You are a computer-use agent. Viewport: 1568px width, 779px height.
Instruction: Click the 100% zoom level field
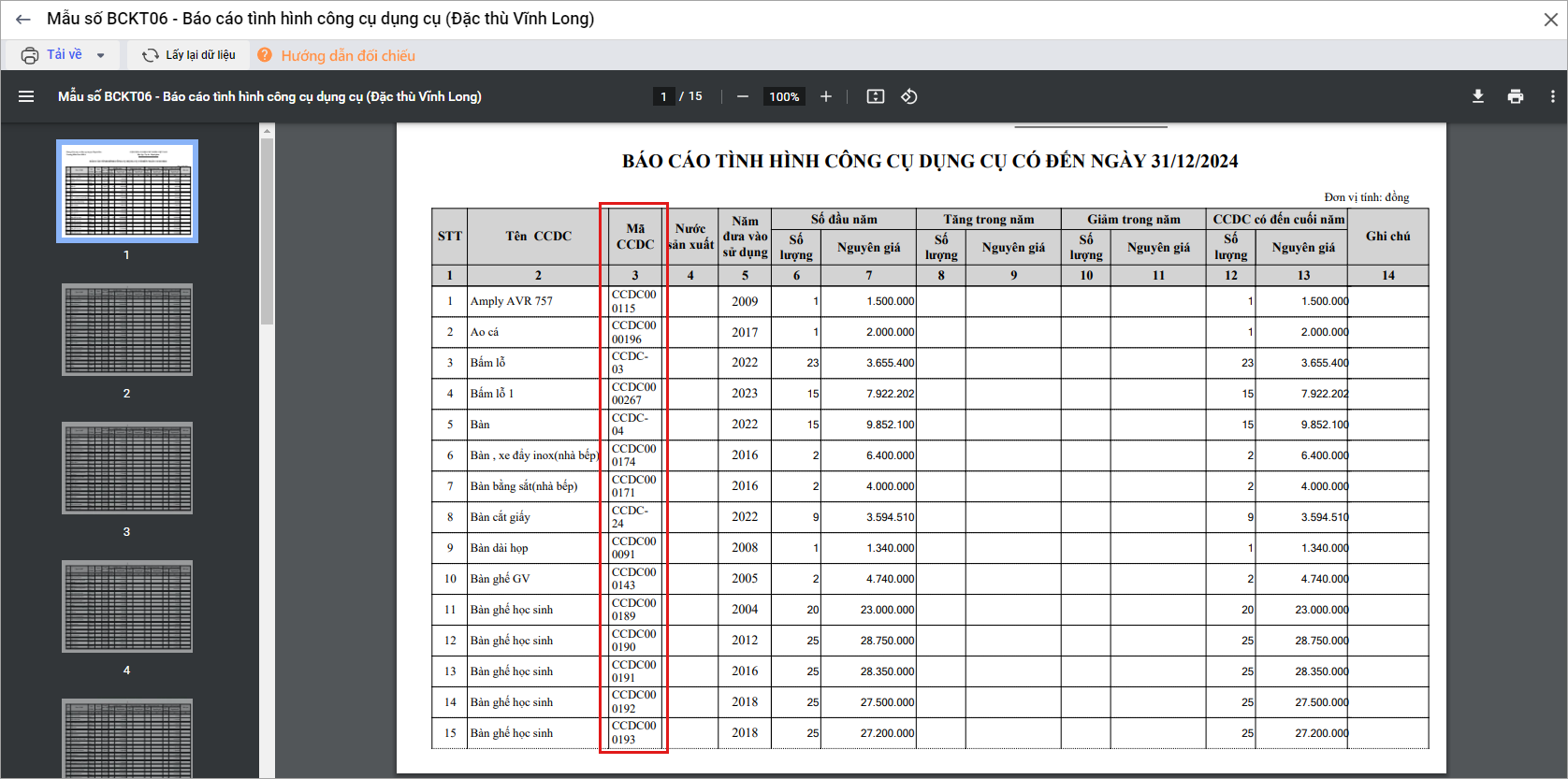[x=784, y=96]
